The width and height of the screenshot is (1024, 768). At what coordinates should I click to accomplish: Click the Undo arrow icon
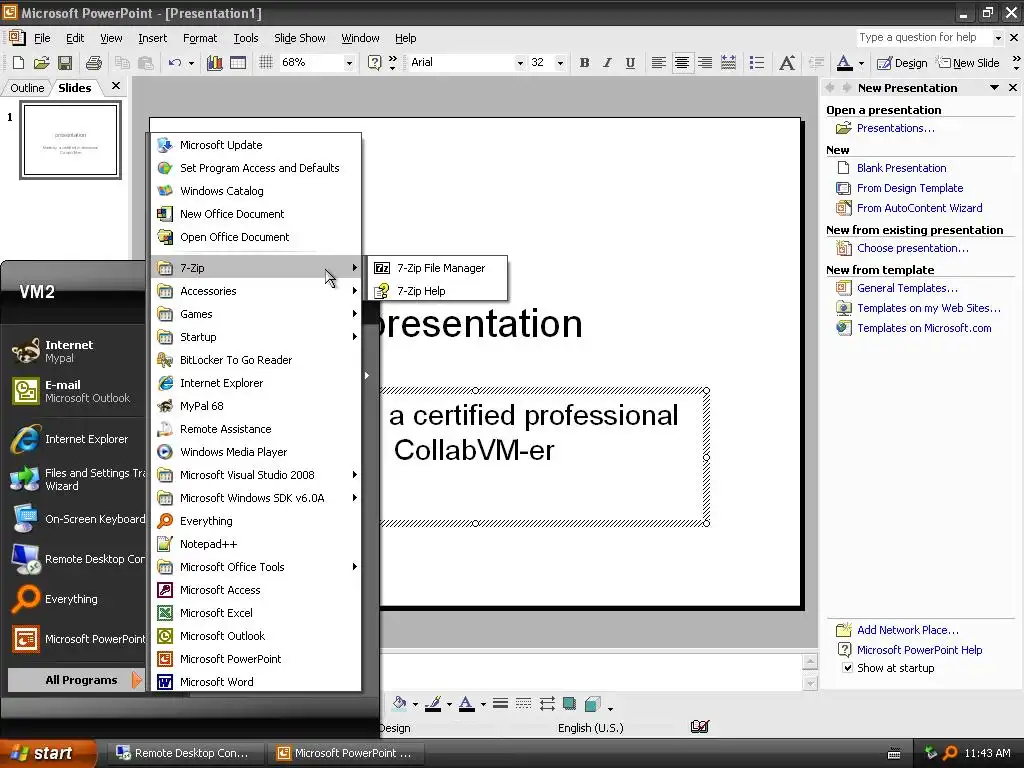(174, 63)
